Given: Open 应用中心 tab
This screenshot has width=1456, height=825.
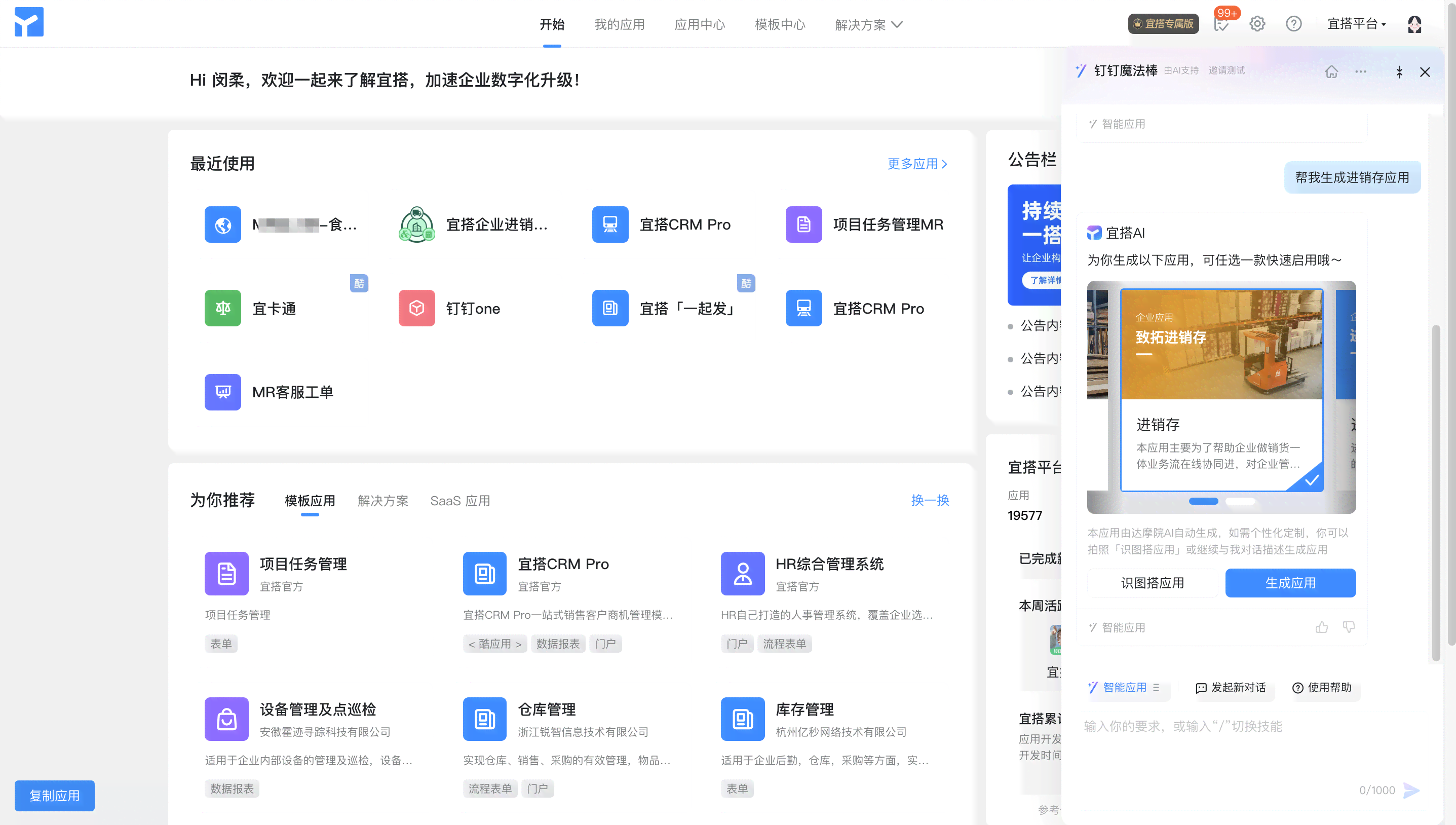Looking at the screenshot, I should (700, 24).
